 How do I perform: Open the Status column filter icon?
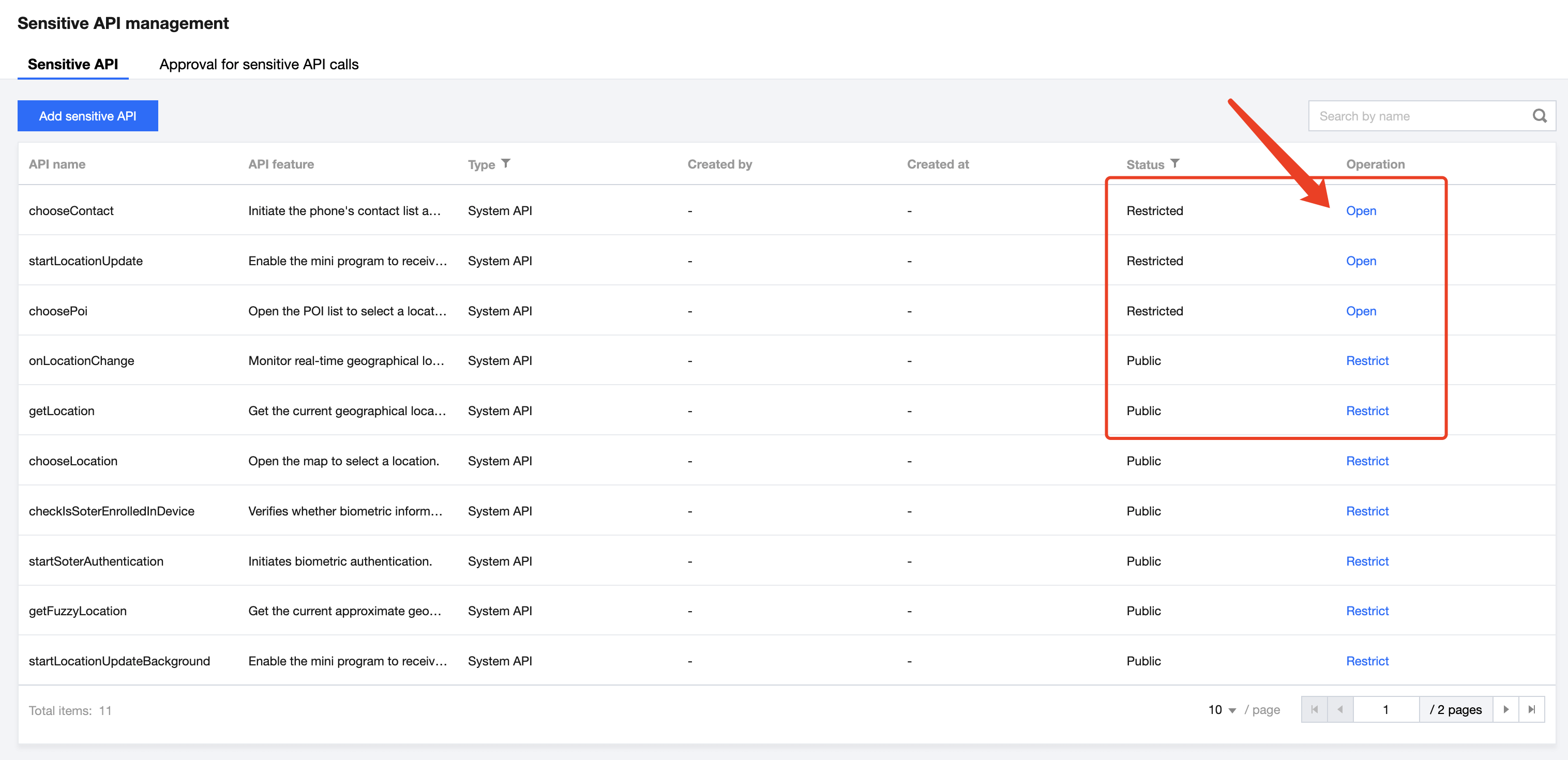[1175, 163]
